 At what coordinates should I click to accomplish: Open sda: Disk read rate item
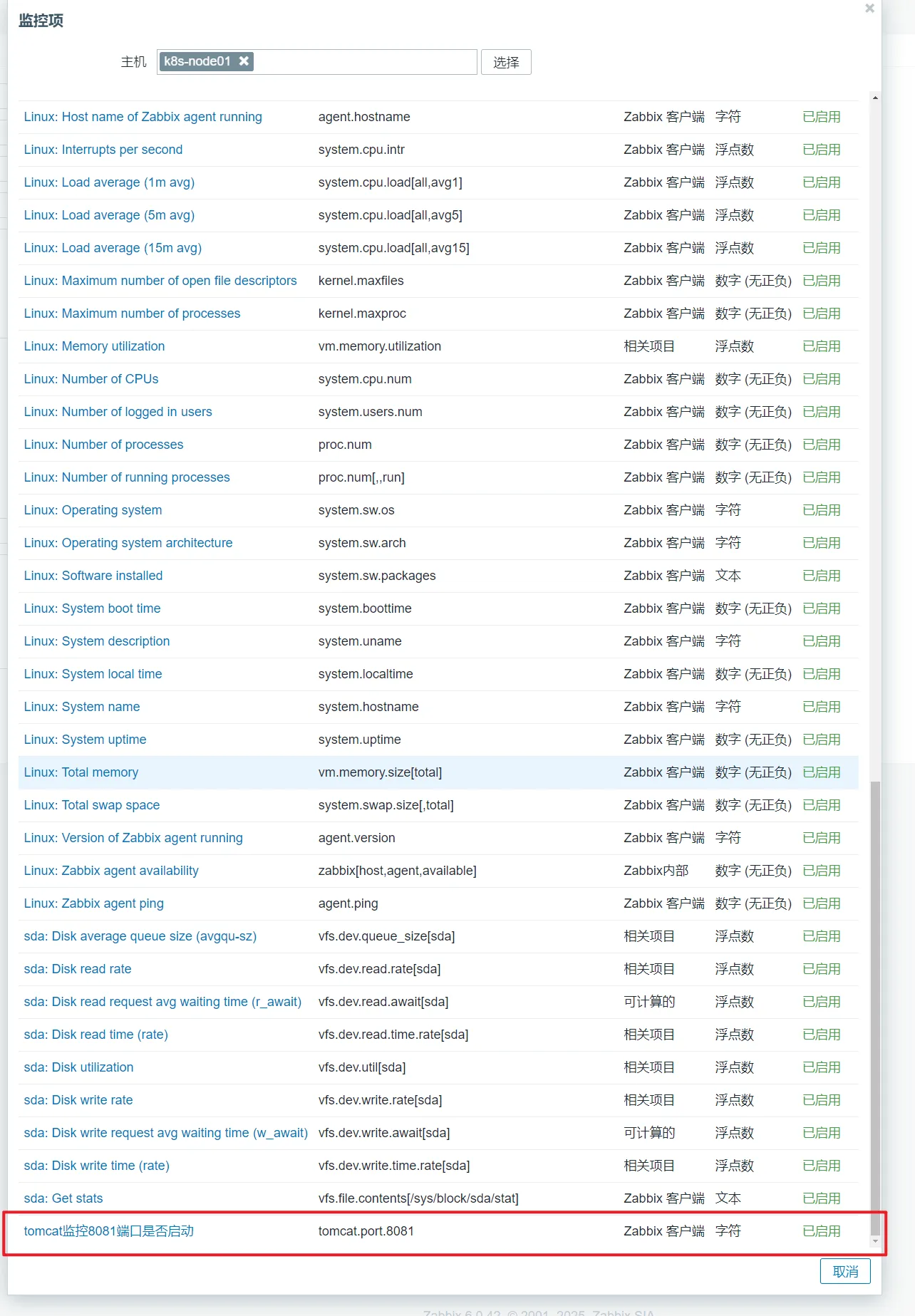click(x=78, y=969)
